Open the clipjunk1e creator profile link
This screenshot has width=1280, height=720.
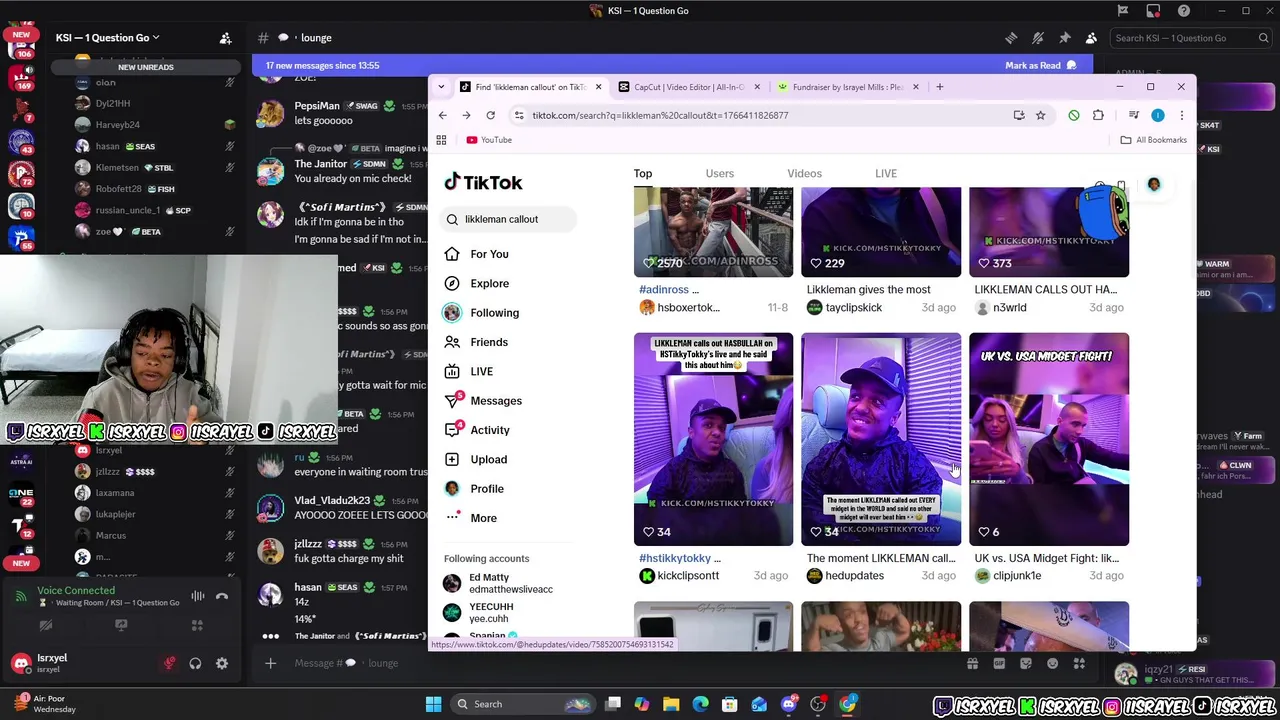click(x=1017, y=576)
